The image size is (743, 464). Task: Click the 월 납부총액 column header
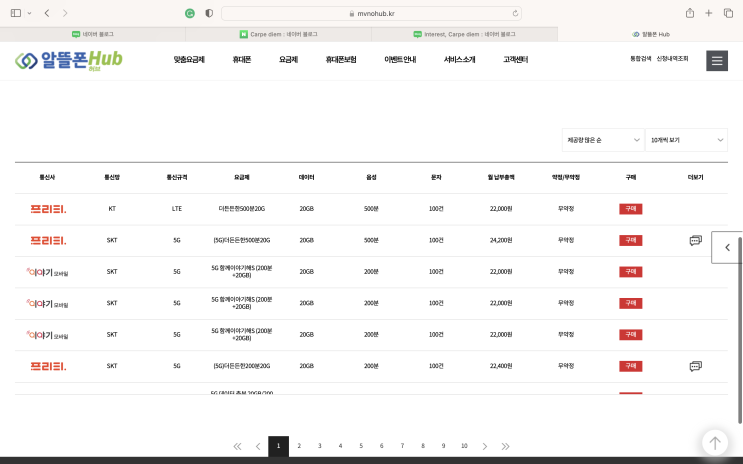pyautogui.click(x=501, y=177)
